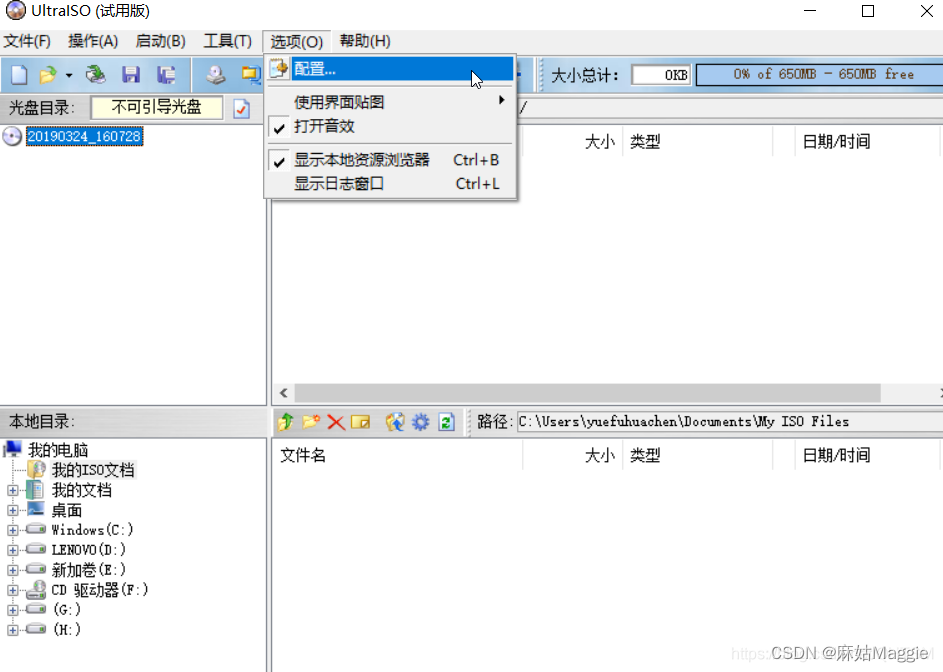Click the 0KB total size field
This screenshot has height=672, width=943.
(x=661, y=75)
